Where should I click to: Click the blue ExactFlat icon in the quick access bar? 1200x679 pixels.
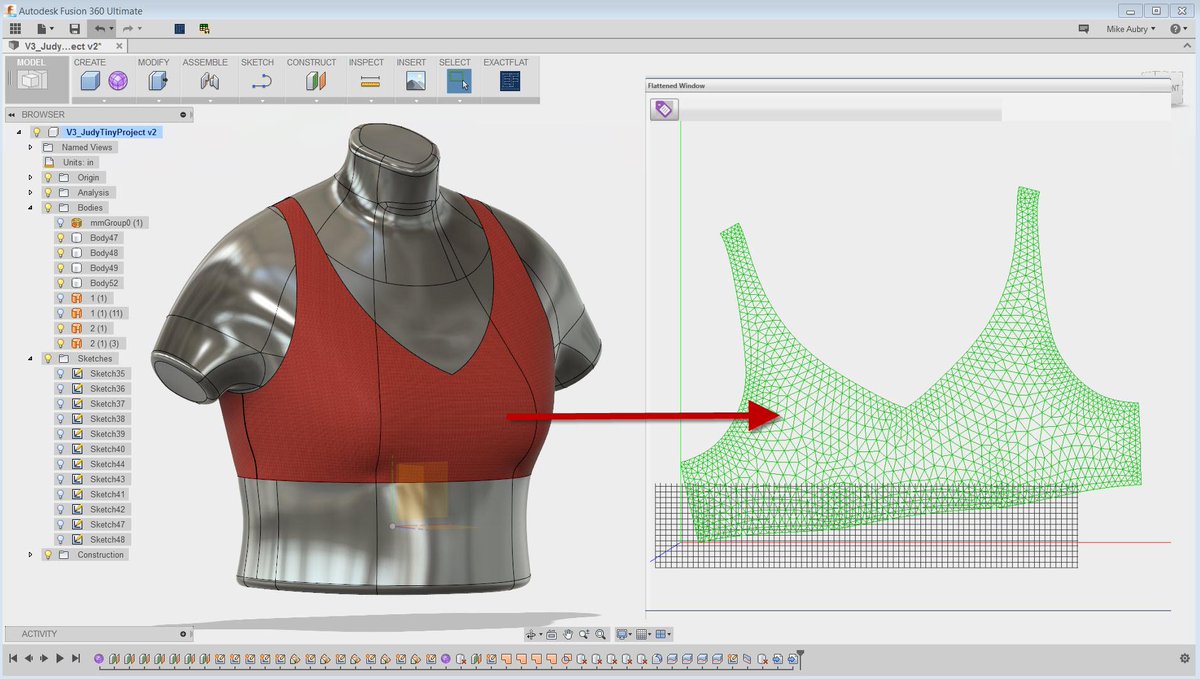coord(179,29)
